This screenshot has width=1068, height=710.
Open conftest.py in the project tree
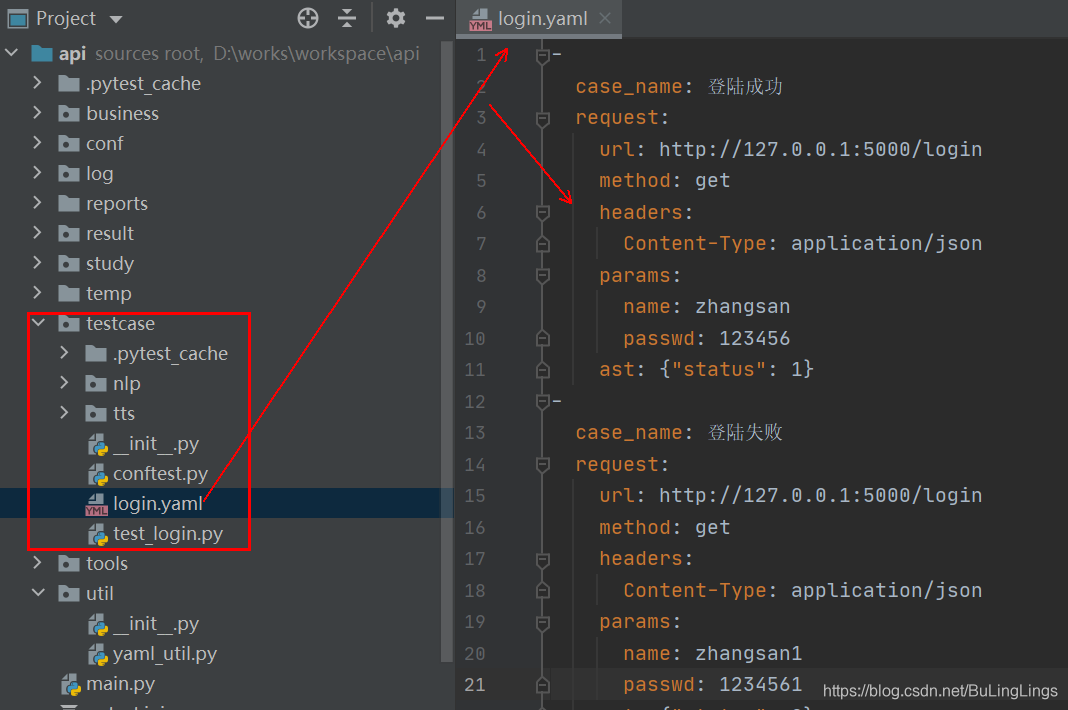point(160,474)
